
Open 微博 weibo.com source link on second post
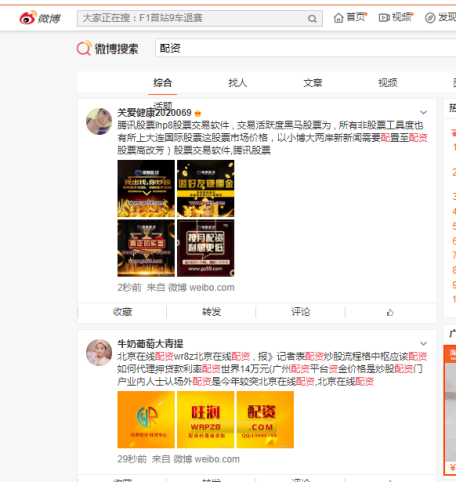click(206, 459)
